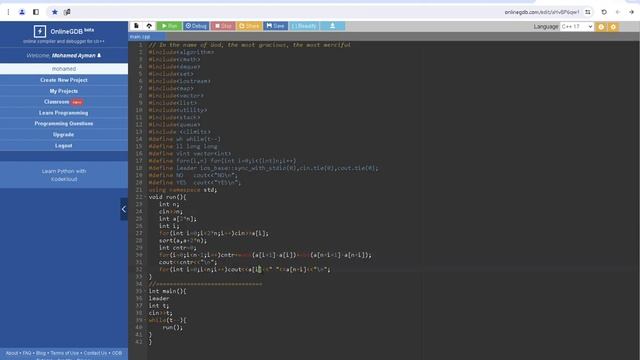Click the Upload File icon in toolbar
Image resolution: width=640 pixels, height=360 pixels.
point(149,26)
